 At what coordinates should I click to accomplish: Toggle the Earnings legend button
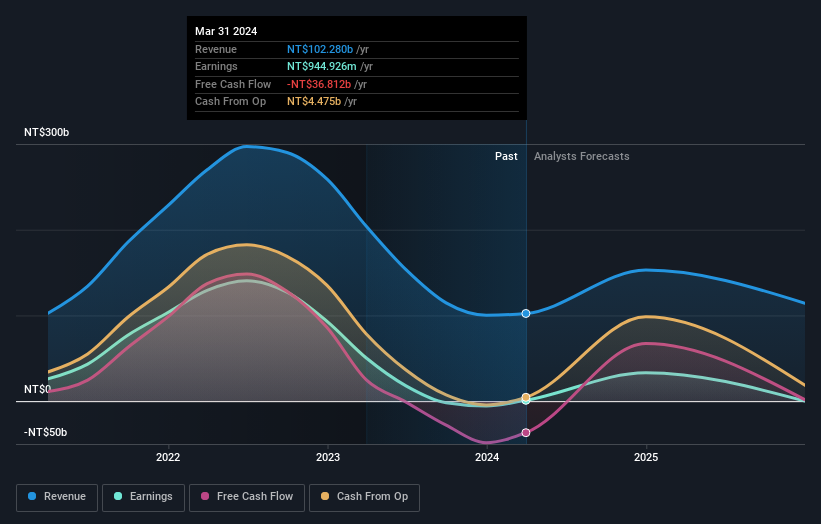click(143, 497)
